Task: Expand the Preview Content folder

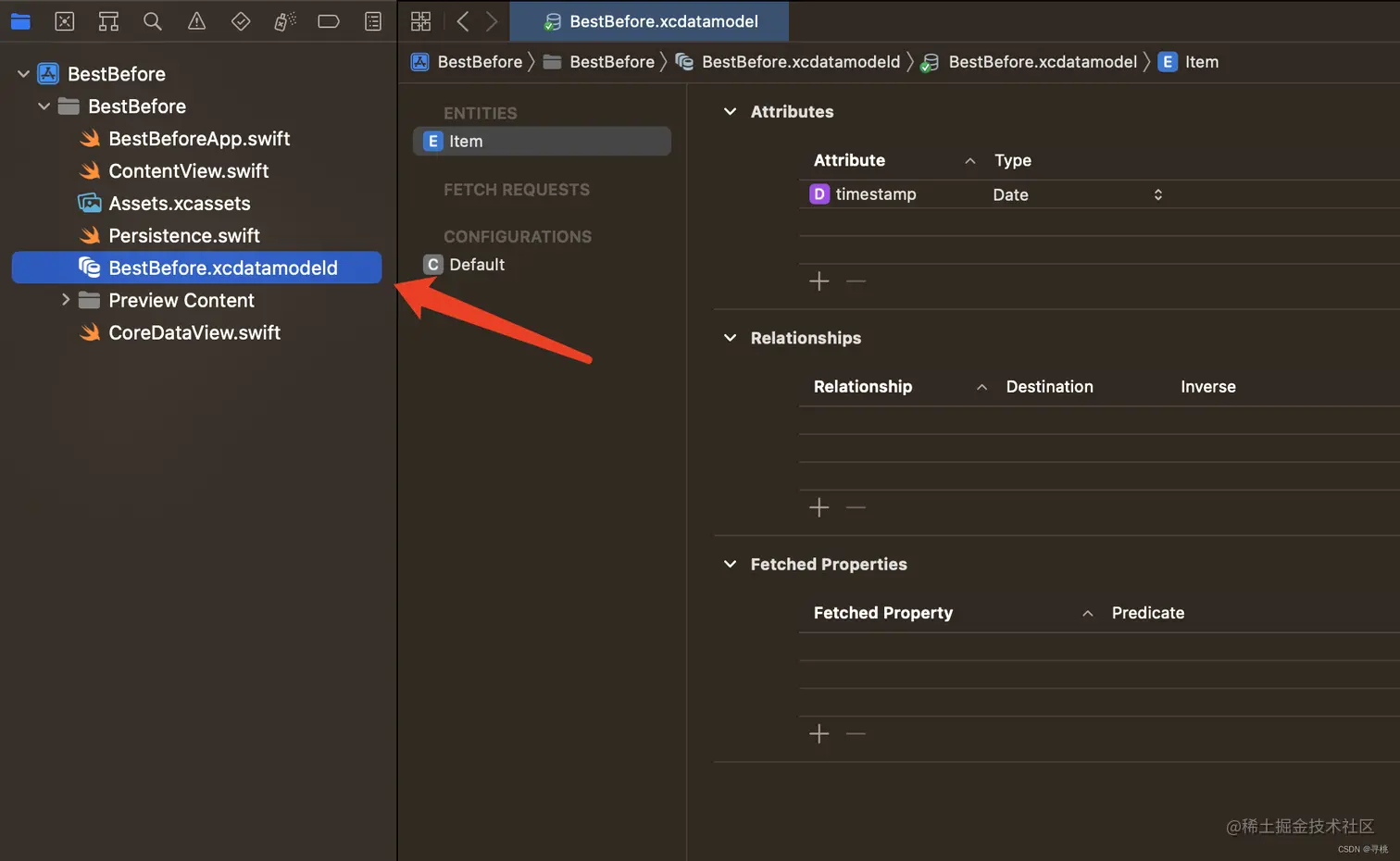Action: click(x=65, y=300)
